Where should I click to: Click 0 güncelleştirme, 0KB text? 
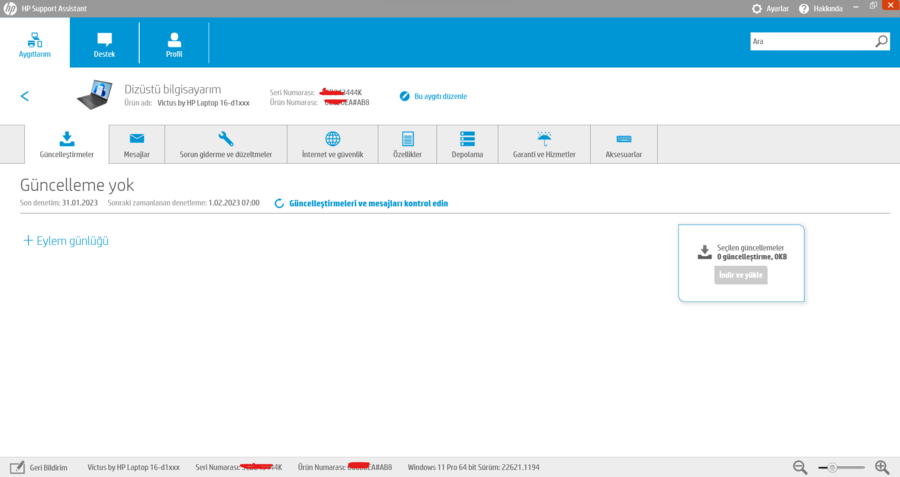point(752,257)
